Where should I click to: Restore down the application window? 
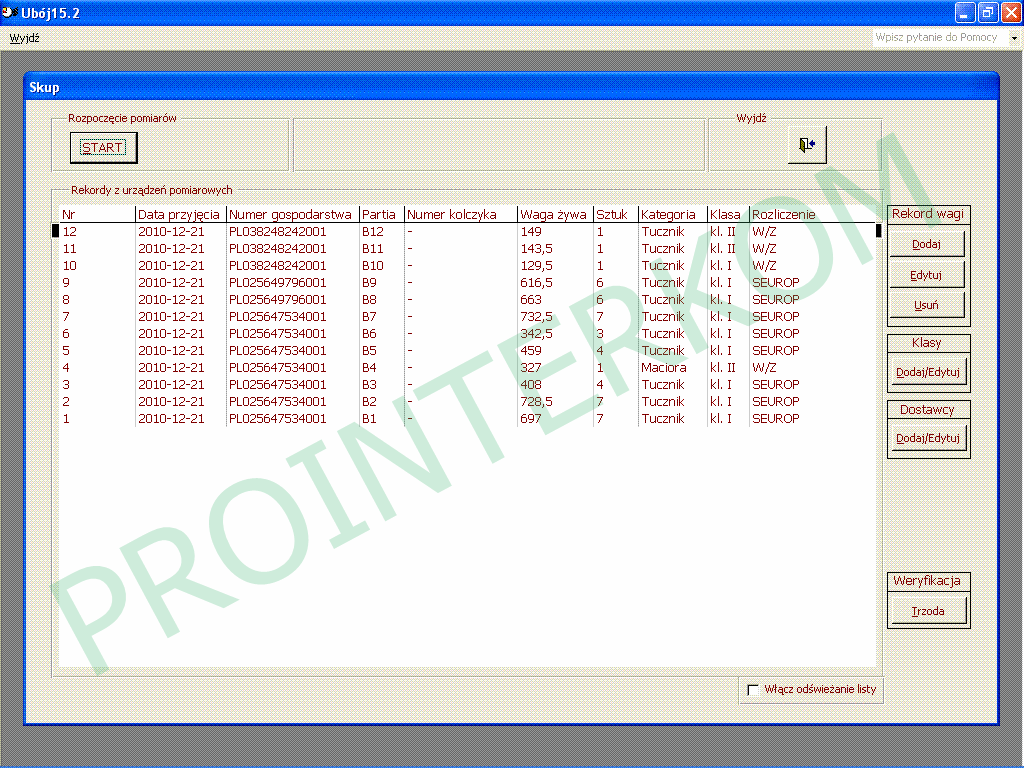[x=988, y=12]
